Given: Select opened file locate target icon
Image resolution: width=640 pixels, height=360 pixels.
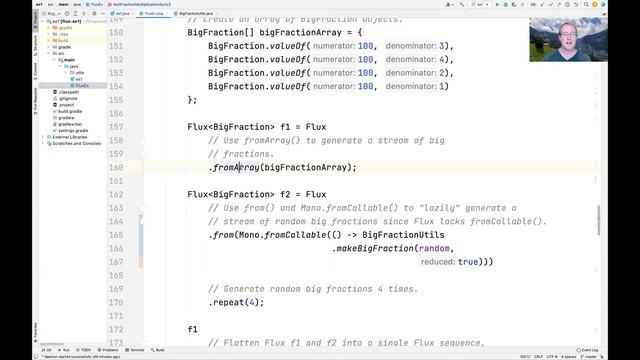Looking at the screenshot, I should tap(67, 13).
